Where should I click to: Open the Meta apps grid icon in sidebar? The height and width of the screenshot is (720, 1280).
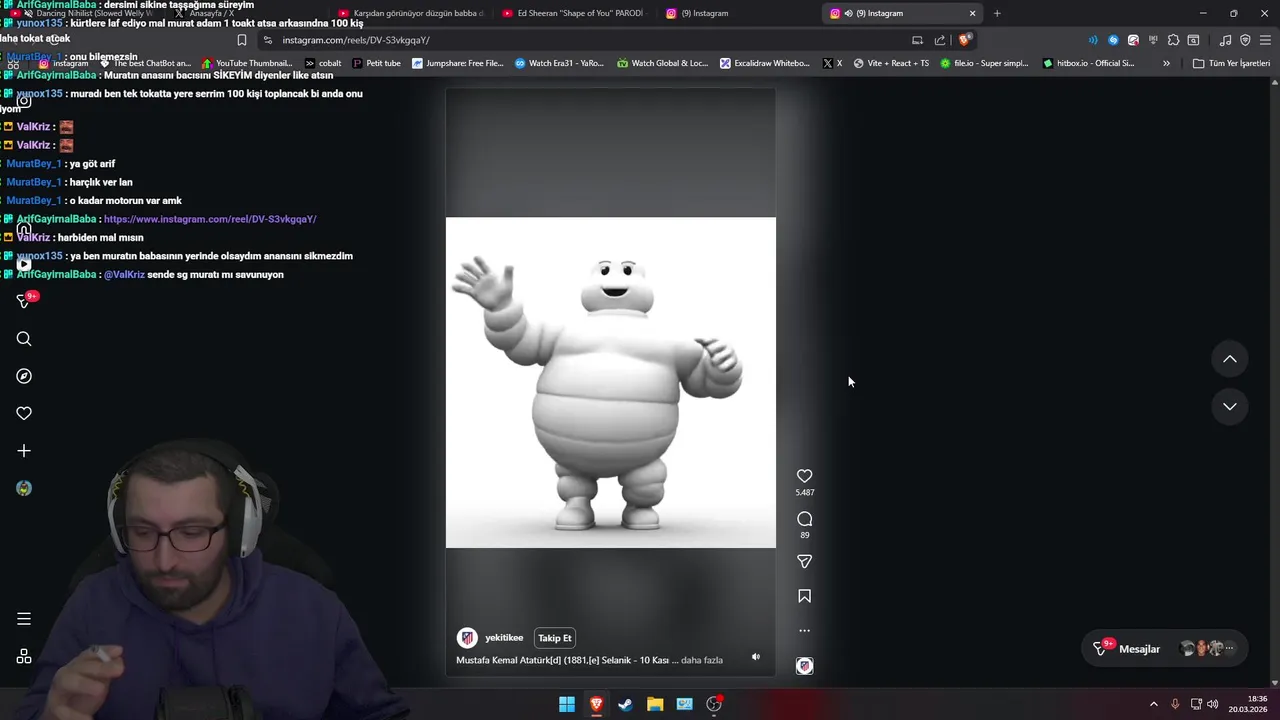point(24,657)
